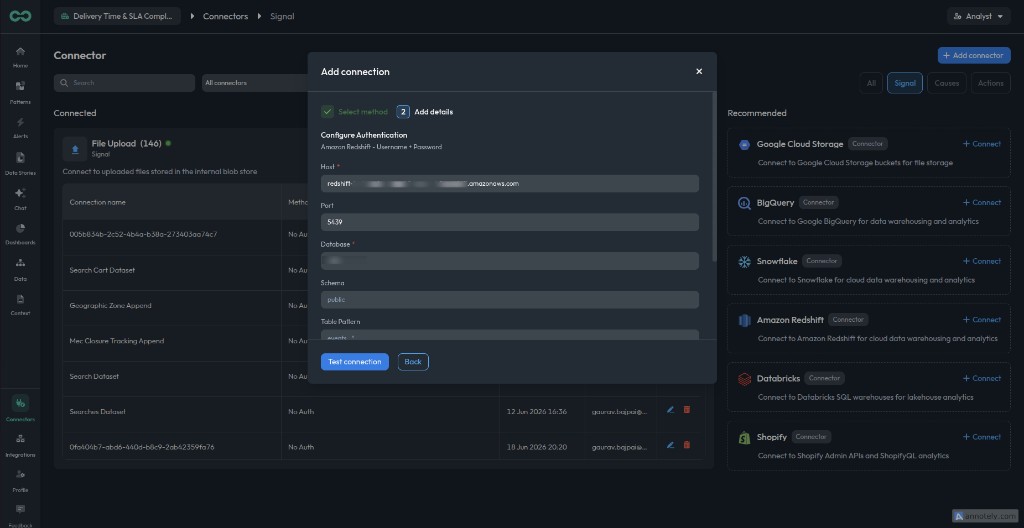Click the Connection name column header
The image size is (1024, 528).
tap(97, 202)
